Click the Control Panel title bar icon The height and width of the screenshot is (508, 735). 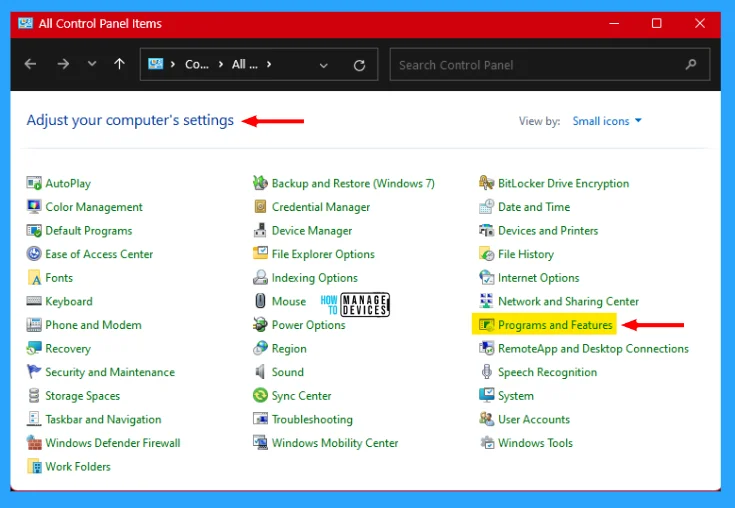point(25,23)
